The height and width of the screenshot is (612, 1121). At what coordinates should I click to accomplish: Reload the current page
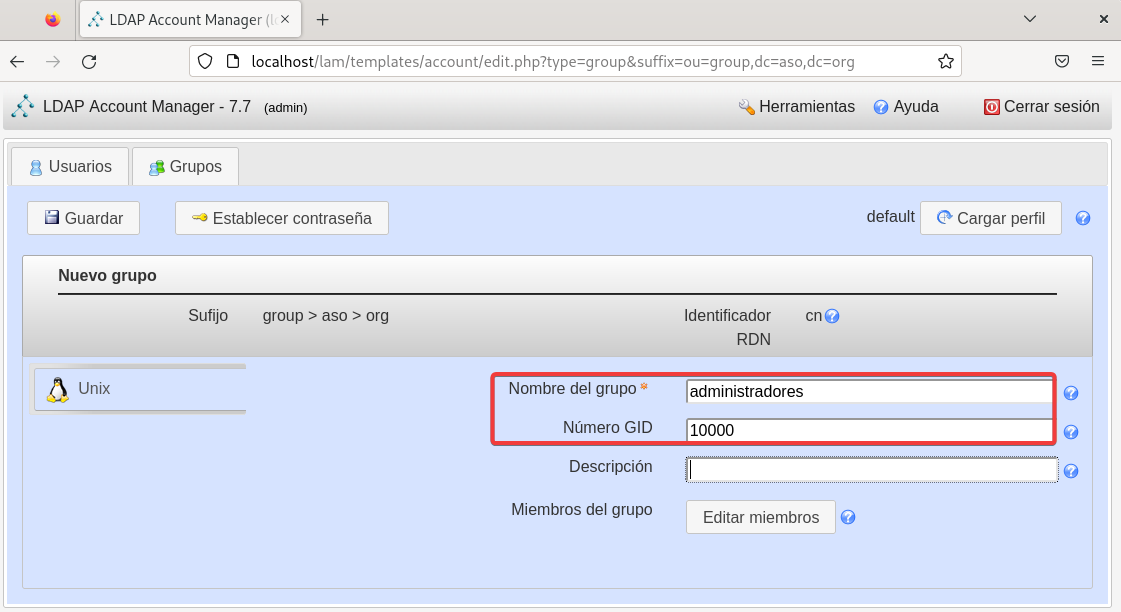tap(89, 61)
